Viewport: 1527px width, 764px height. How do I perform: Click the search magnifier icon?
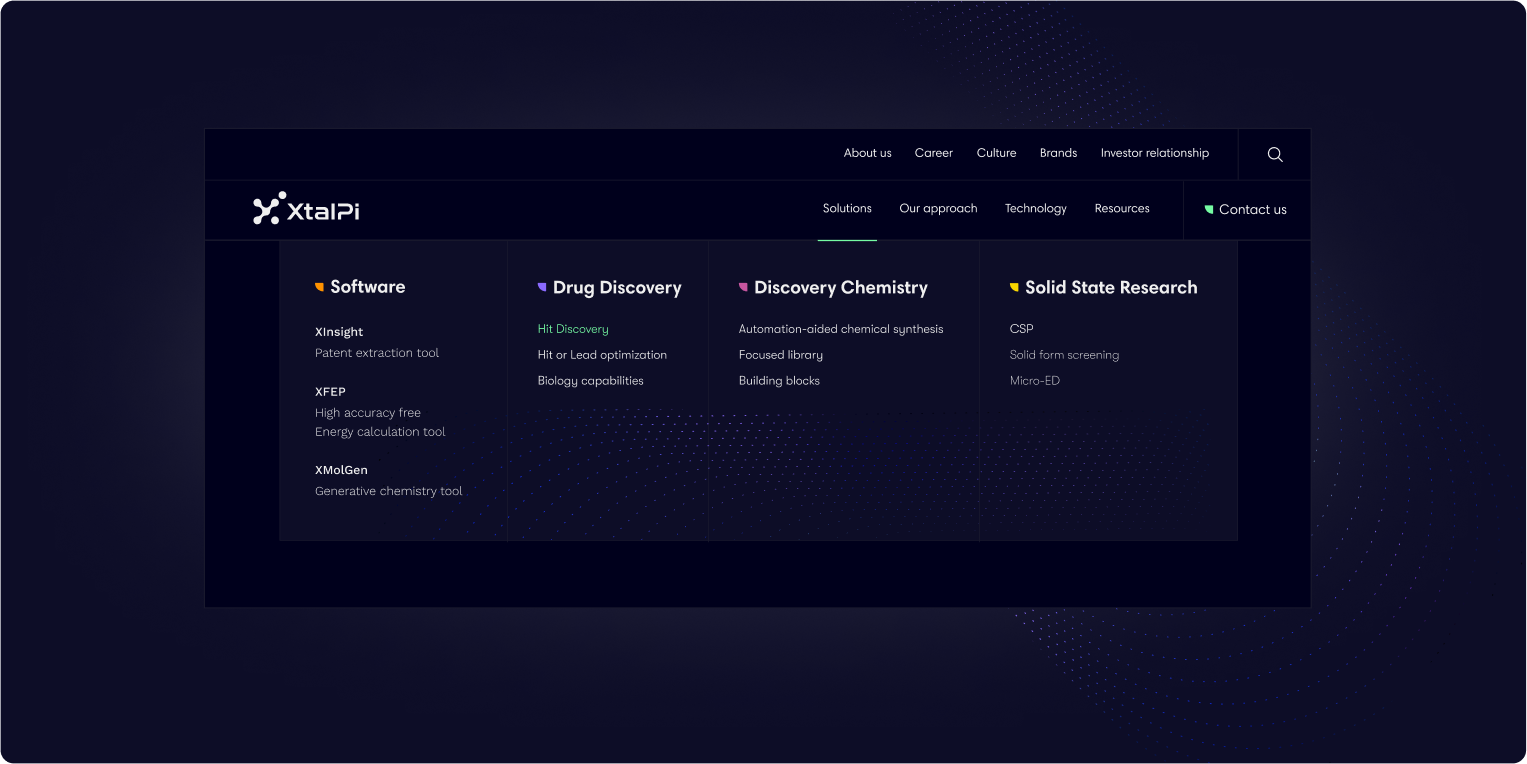pyautogui.click(x=1274, y=154)
